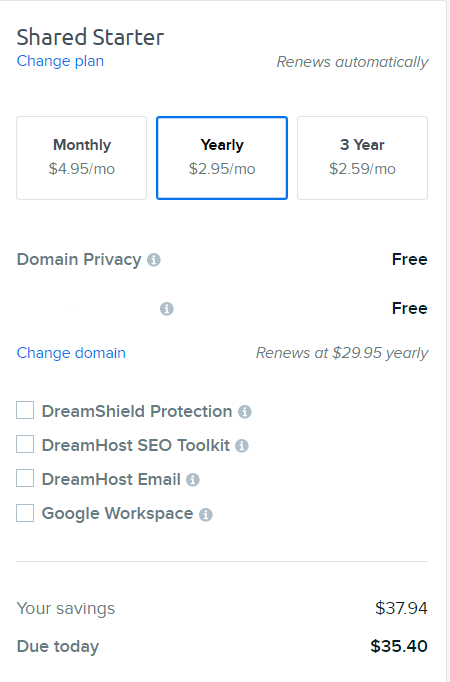Show DreamShield Protection info tooltip icon
The width and height of the screenshot is (450, 682).
(x=245, y=412)
